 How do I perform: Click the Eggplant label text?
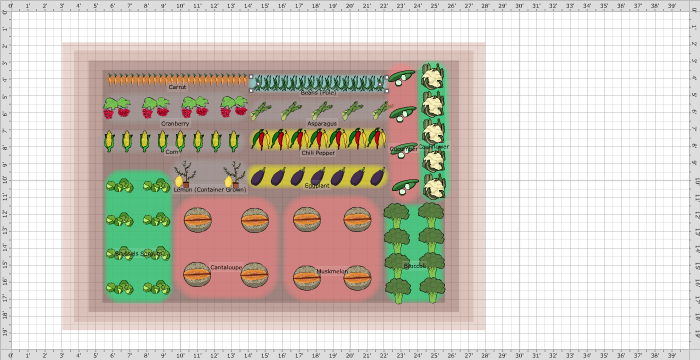pos(317,185)
